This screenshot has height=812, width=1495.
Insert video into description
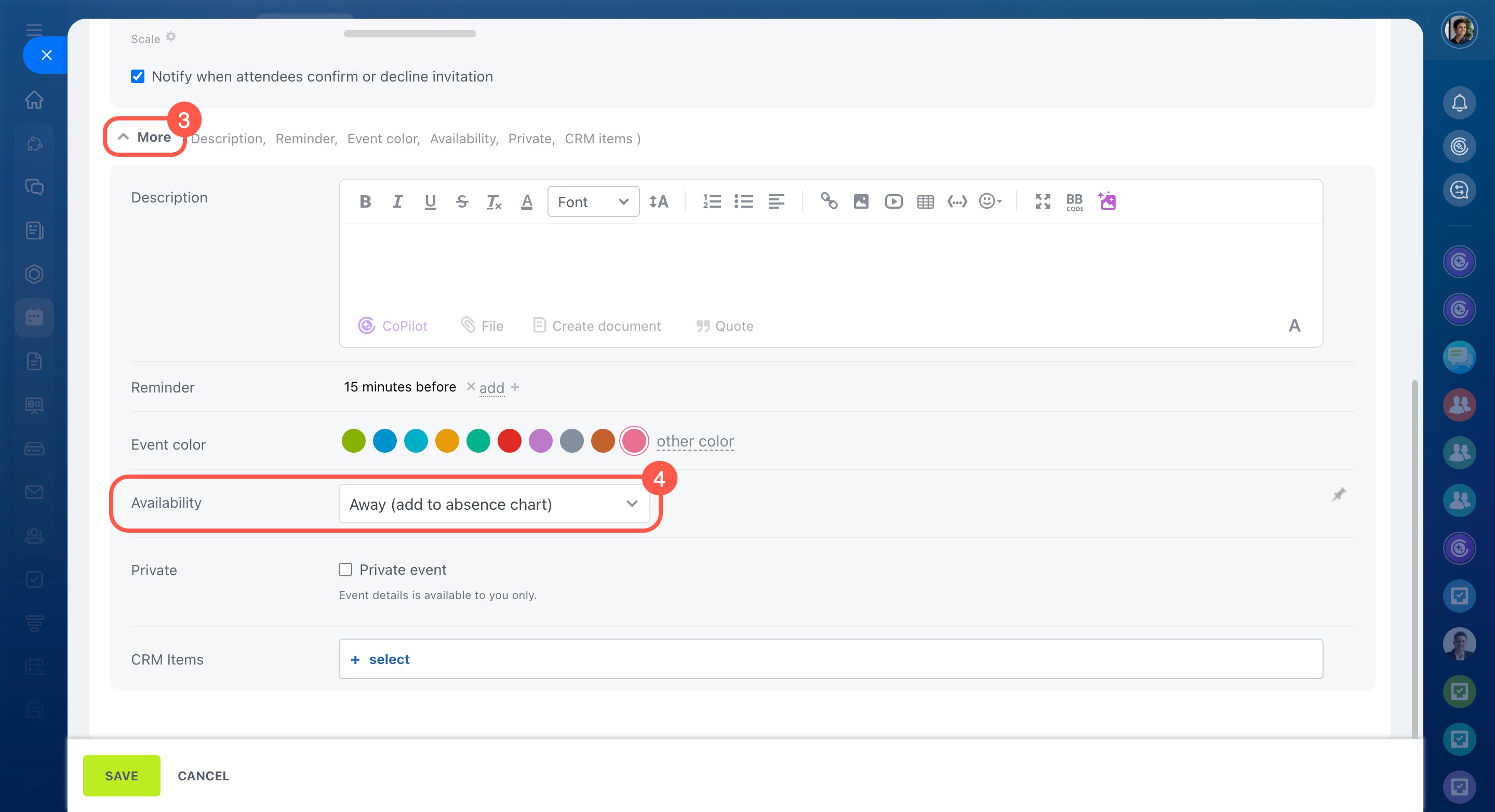click(x=894, y=201)
